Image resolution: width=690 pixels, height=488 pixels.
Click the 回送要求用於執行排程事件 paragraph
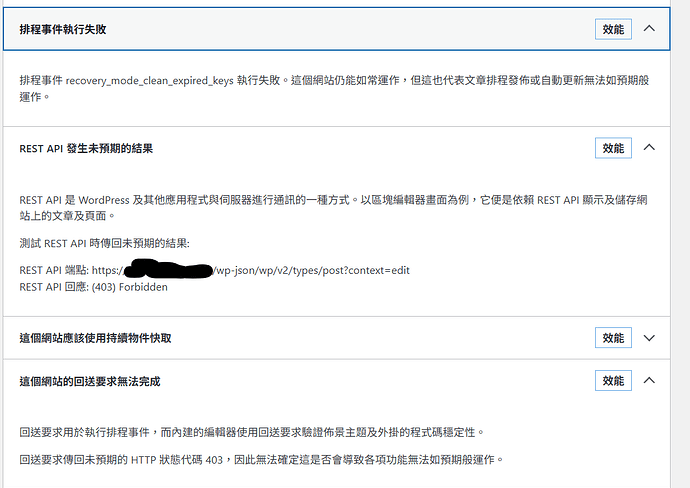click(250, 433)
